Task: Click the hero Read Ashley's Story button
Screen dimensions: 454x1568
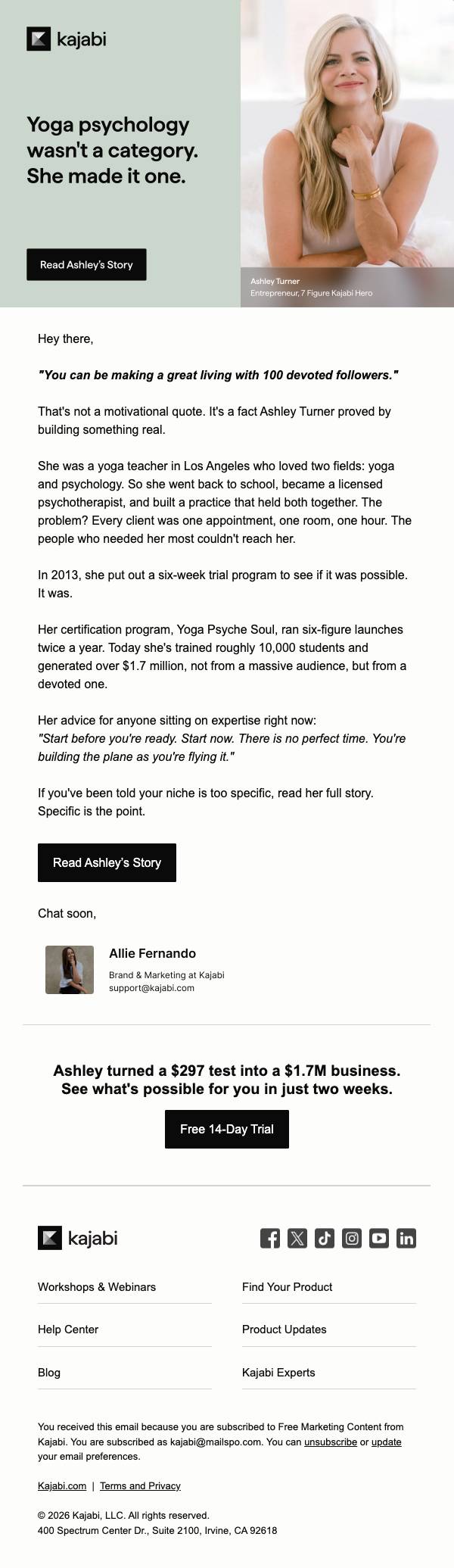Action: [x=86, y=264]
